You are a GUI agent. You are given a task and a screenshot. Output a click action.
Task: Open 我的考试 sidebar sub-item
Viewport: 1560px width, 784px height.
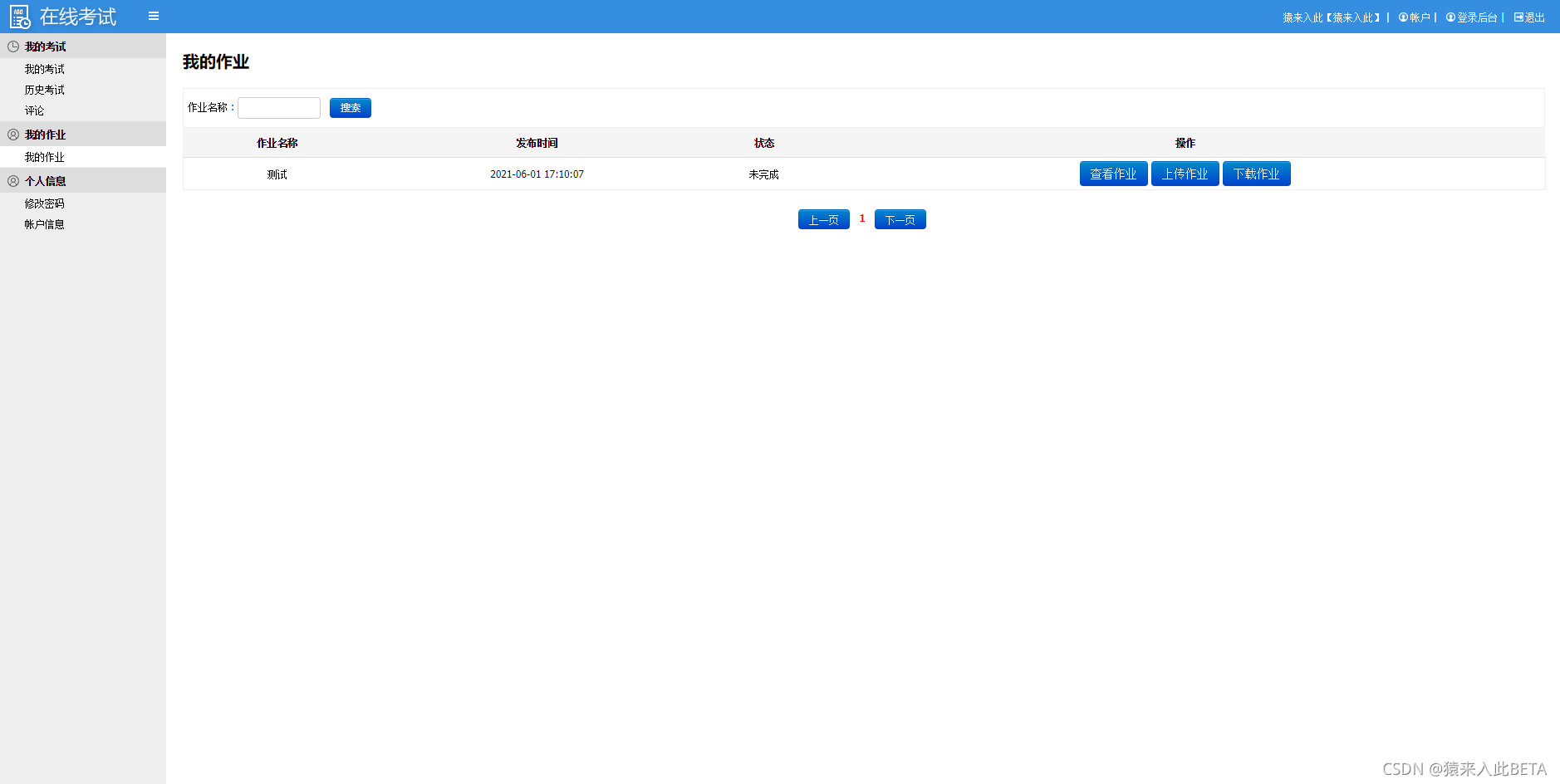pos(45,69)
